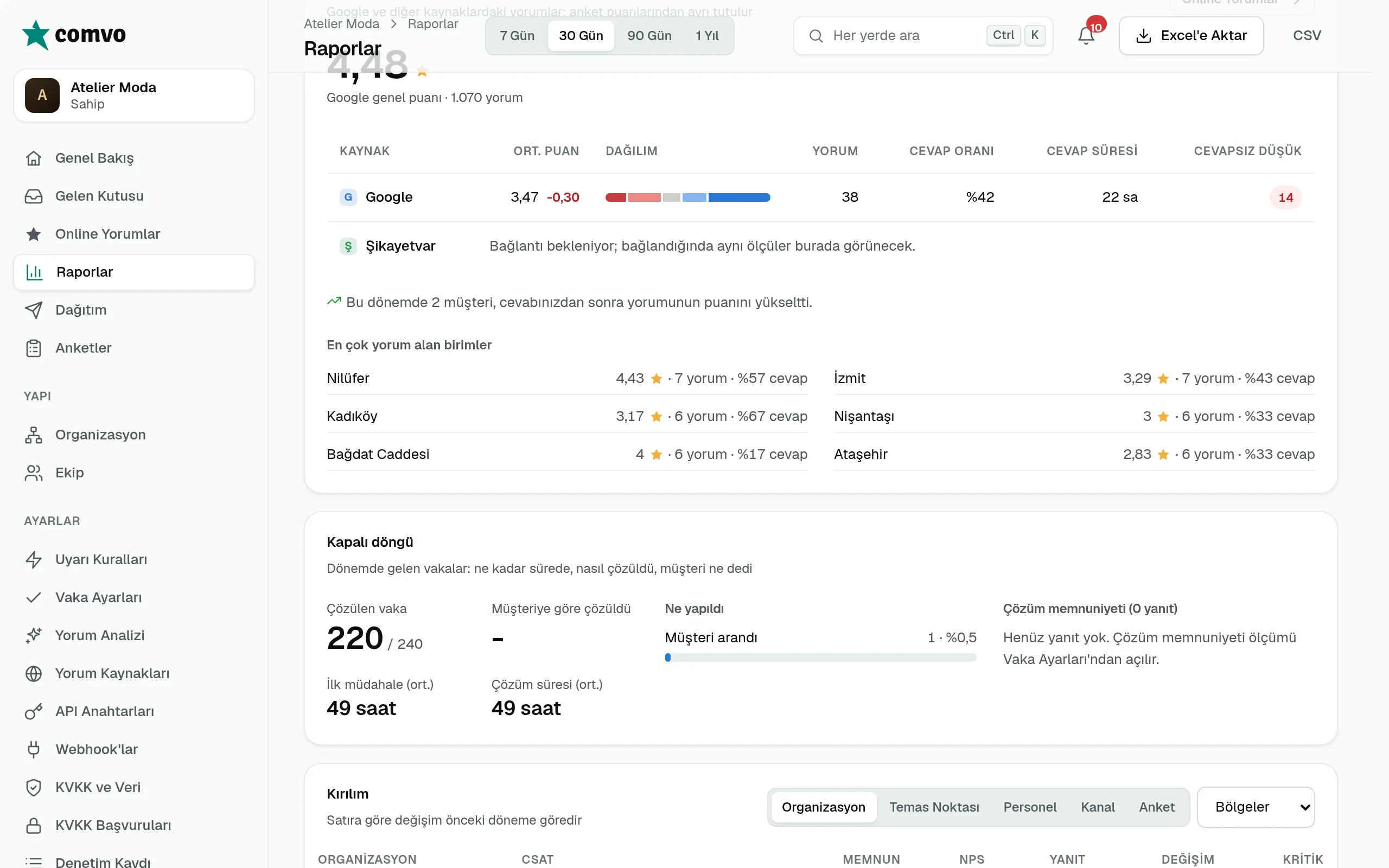Viewport: 1389px width, 868px height.
Task: Select the 1 Yıl time range
Action: pos(707,36)
